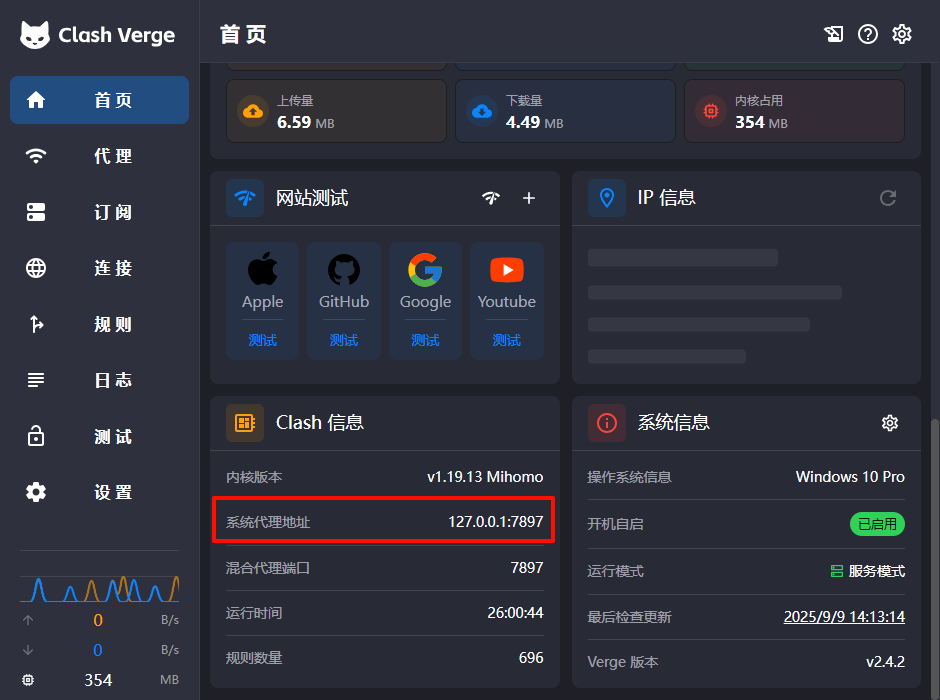
Task: Click the wifi icon beside 代理
Action: coord(36,156)
